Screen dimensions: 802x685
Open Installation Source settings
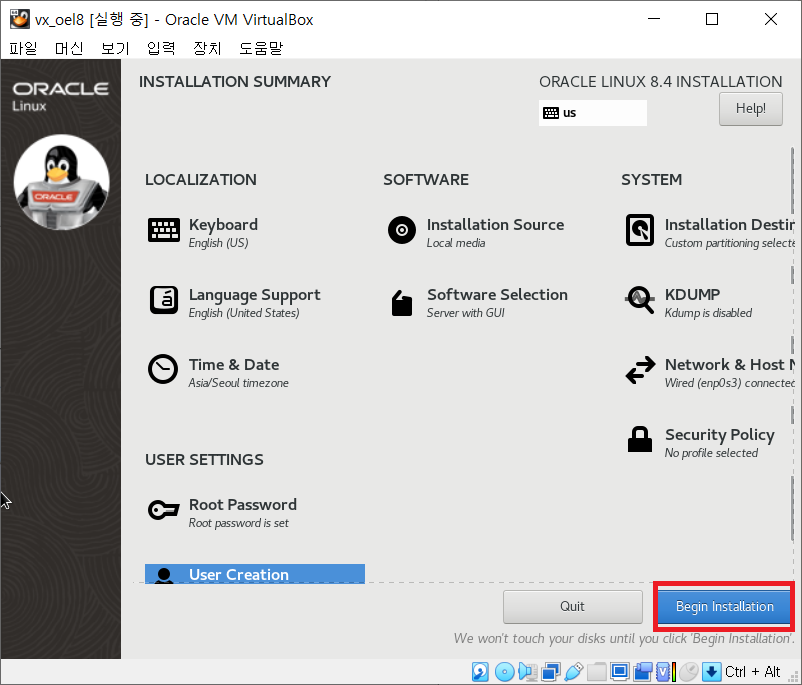click(x=476, y=232)
